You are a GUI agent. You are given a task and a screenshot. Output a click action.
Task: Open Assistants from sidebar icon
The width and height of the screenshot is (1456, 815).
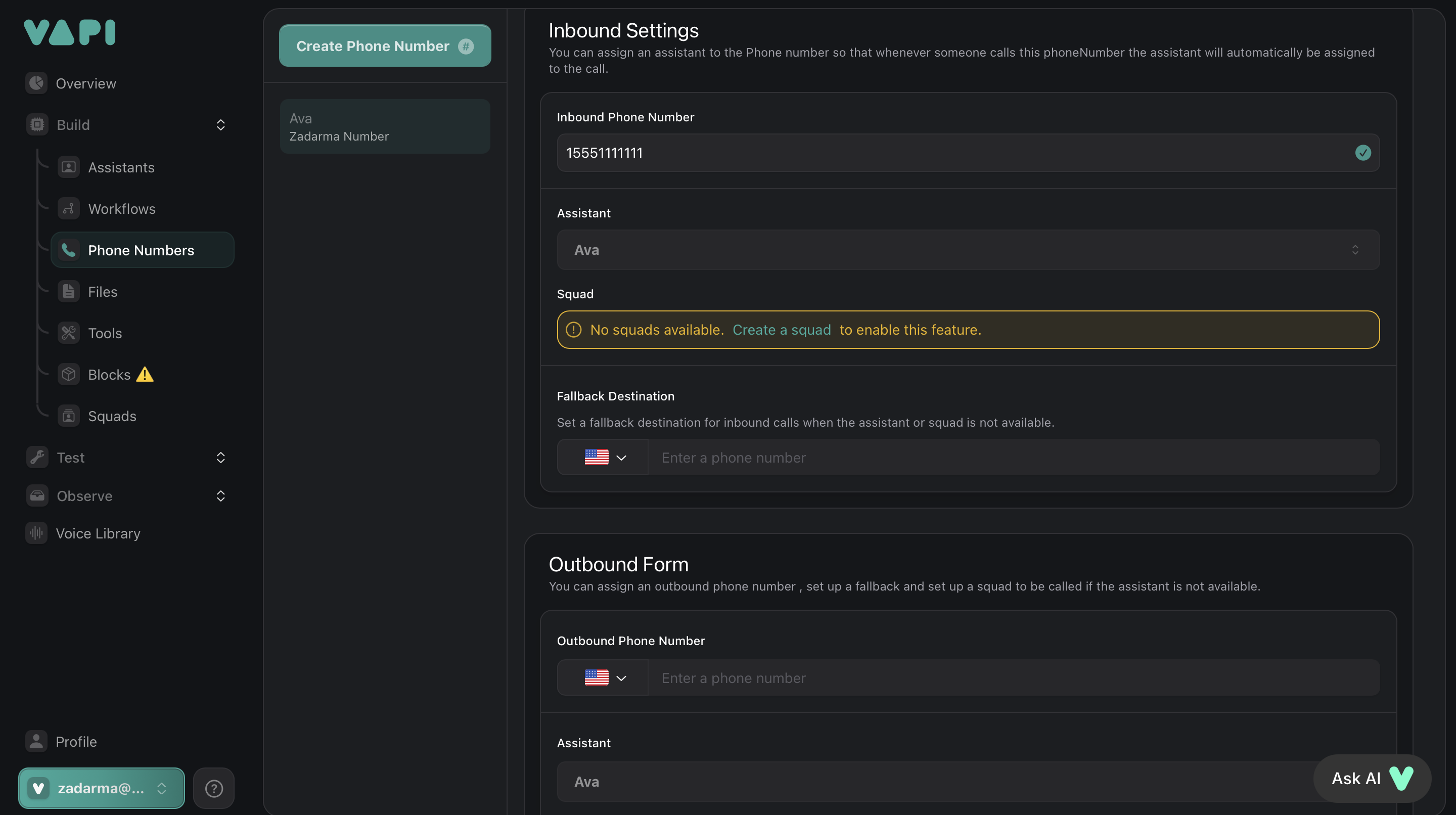tap(68, 167)
